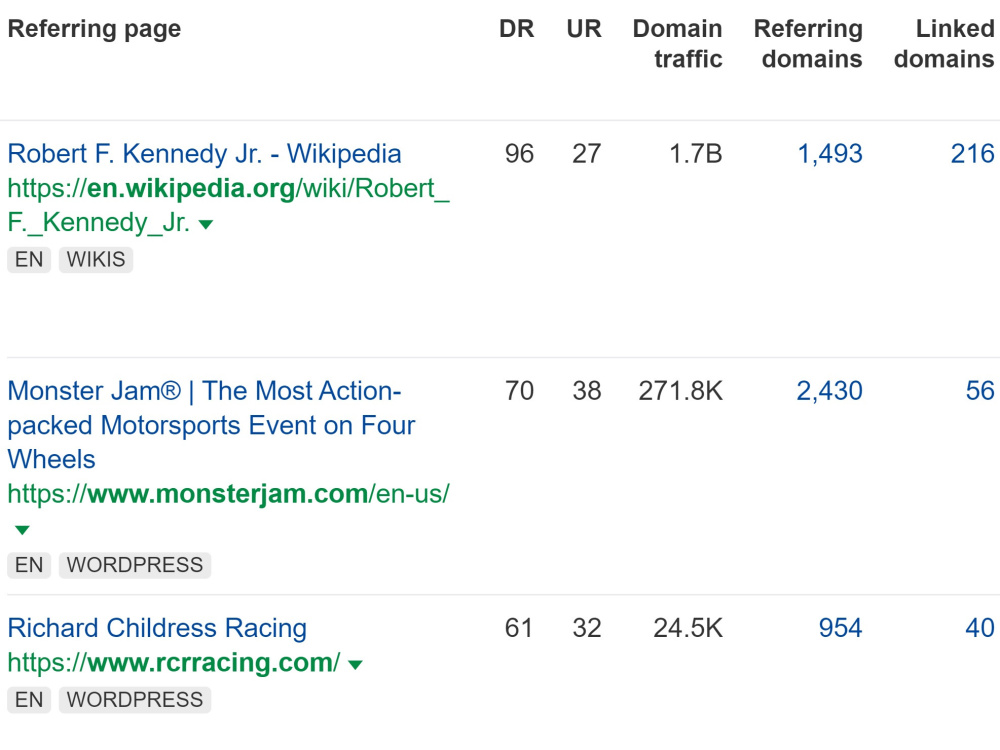Sort by Domain traffic column header

(x=677, y=43)
